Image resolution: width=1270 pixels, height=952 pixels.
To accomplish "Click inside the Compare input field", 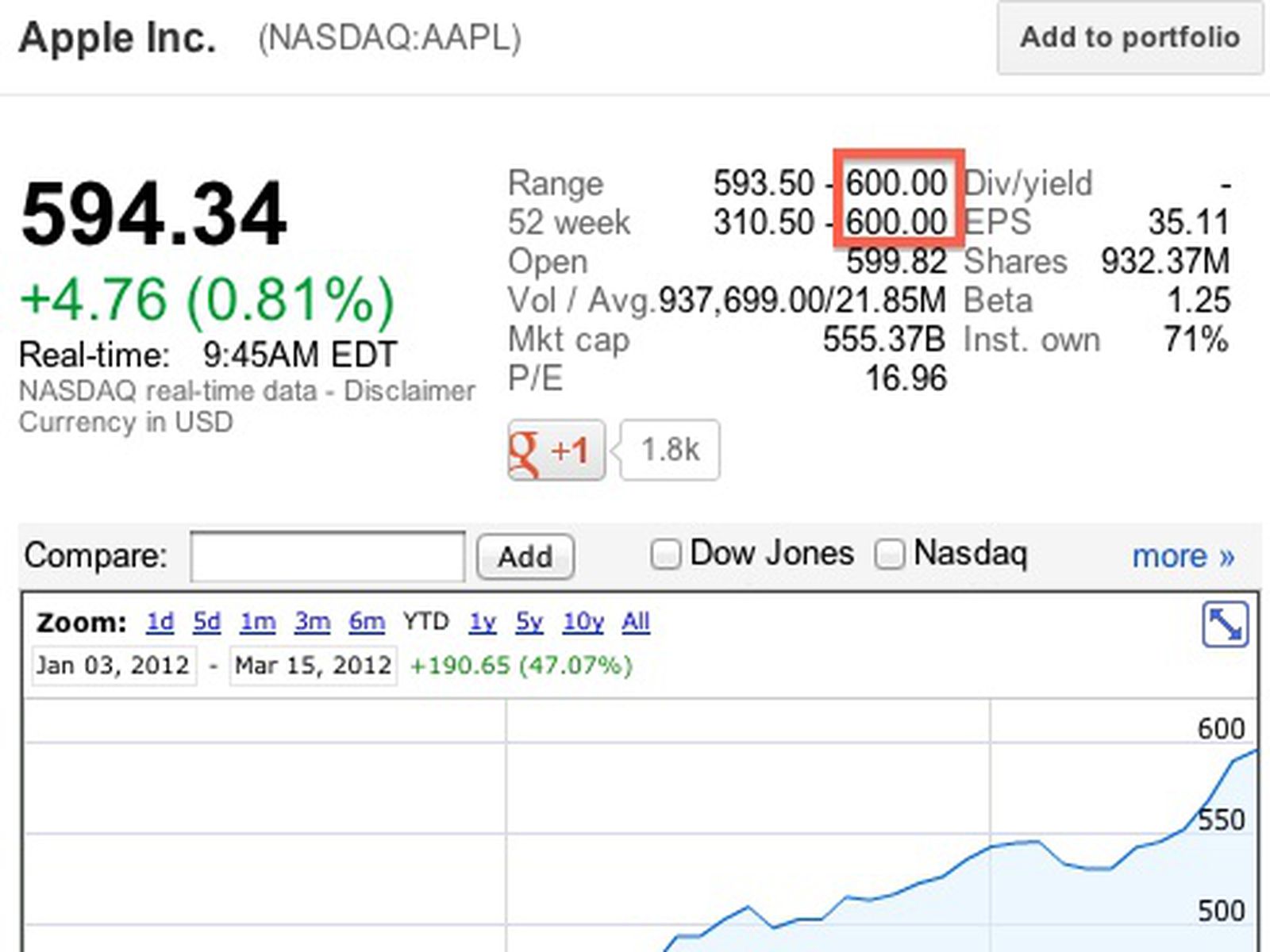I will [x=327, y=556].
